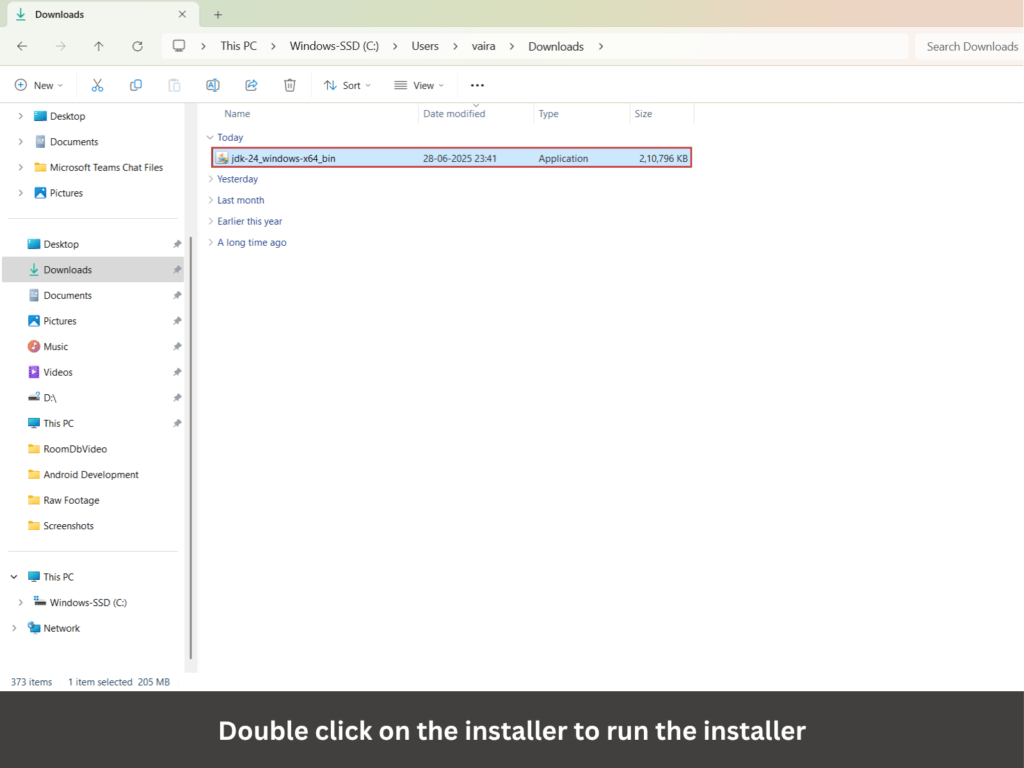Collapse the This PC tree node
Viewport: 1024px width, 768px height.
[x=14, y=577]
